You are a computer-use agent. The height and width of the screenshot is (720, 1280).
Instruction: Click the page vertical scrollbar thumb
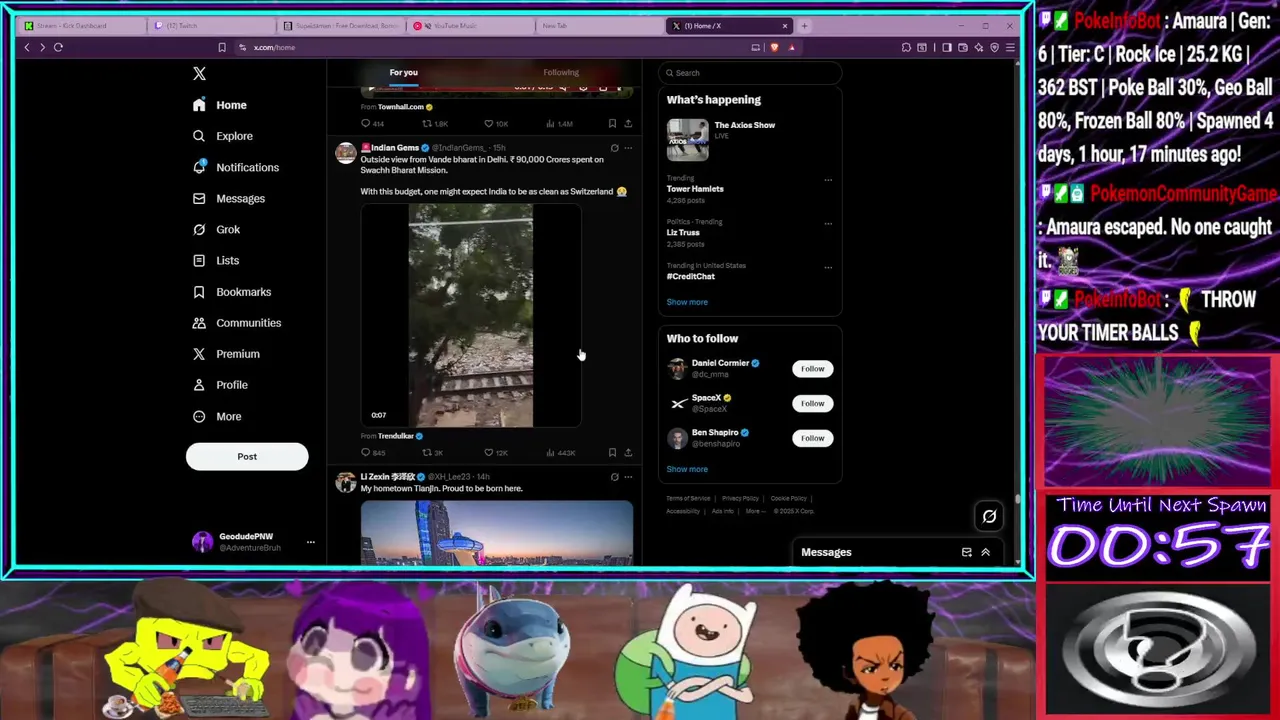[1018, 498]
